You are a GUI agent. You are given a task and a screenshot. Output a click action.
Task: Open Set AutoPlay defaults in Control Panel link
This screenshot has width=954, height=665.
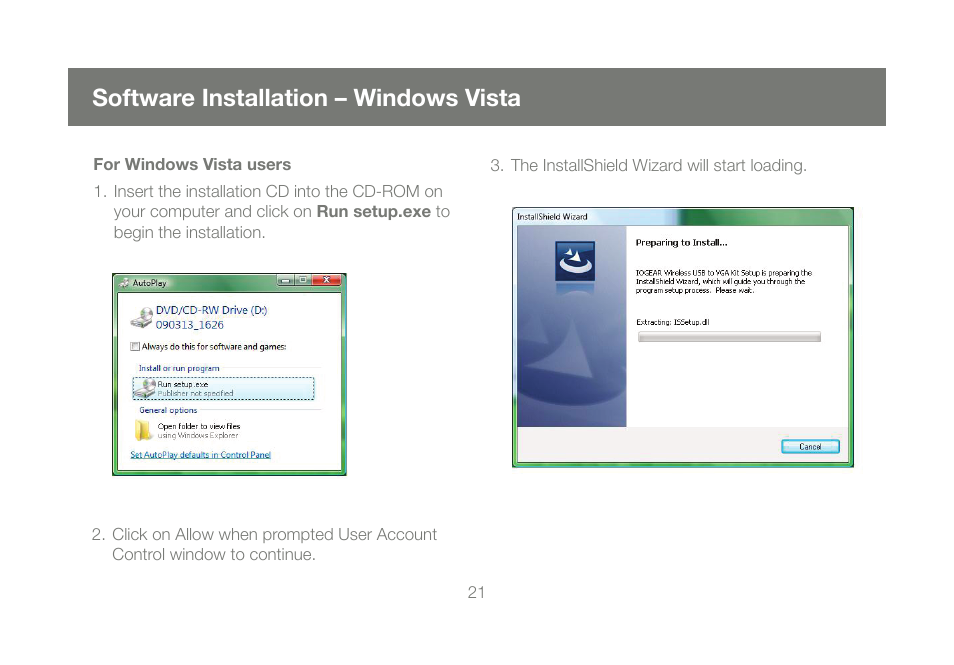click(200, 454)
